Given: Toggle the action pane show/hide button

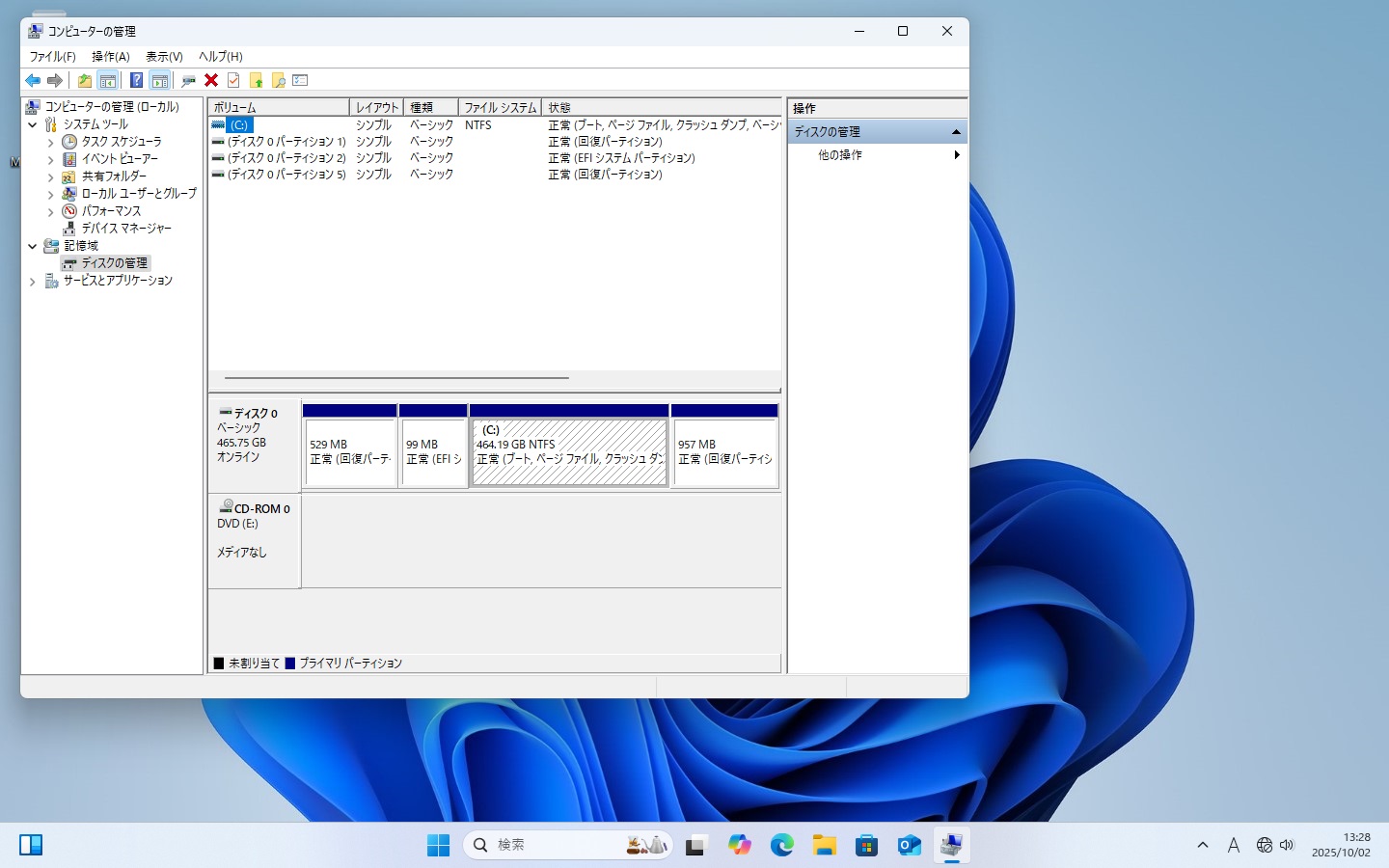Looking at the screenshot, I should (x=160, y=81).
